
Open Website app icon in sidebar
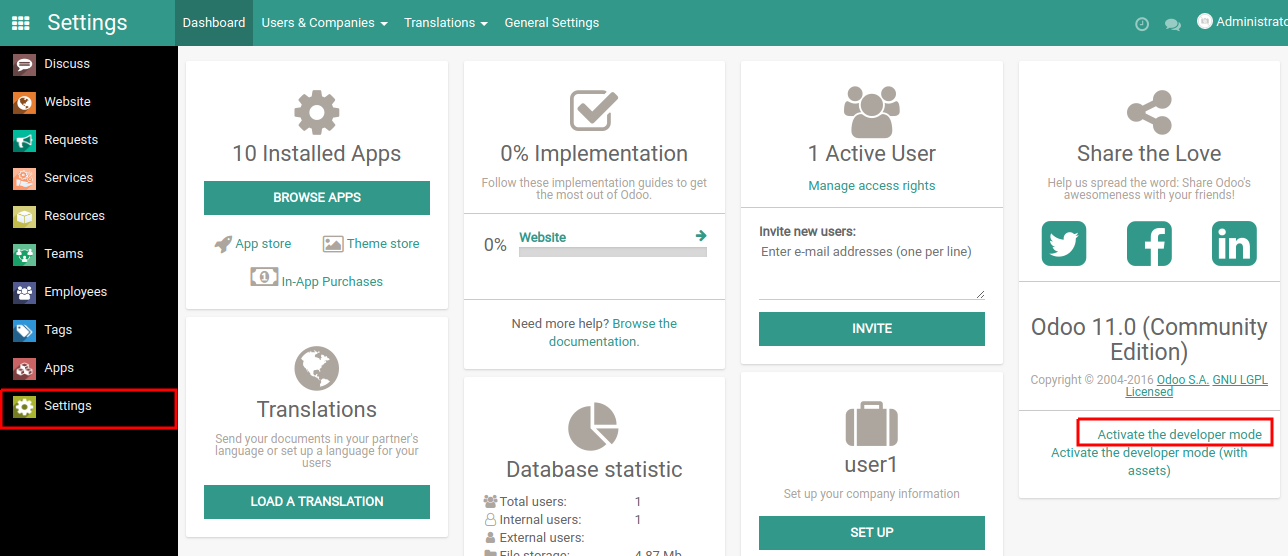25,102
